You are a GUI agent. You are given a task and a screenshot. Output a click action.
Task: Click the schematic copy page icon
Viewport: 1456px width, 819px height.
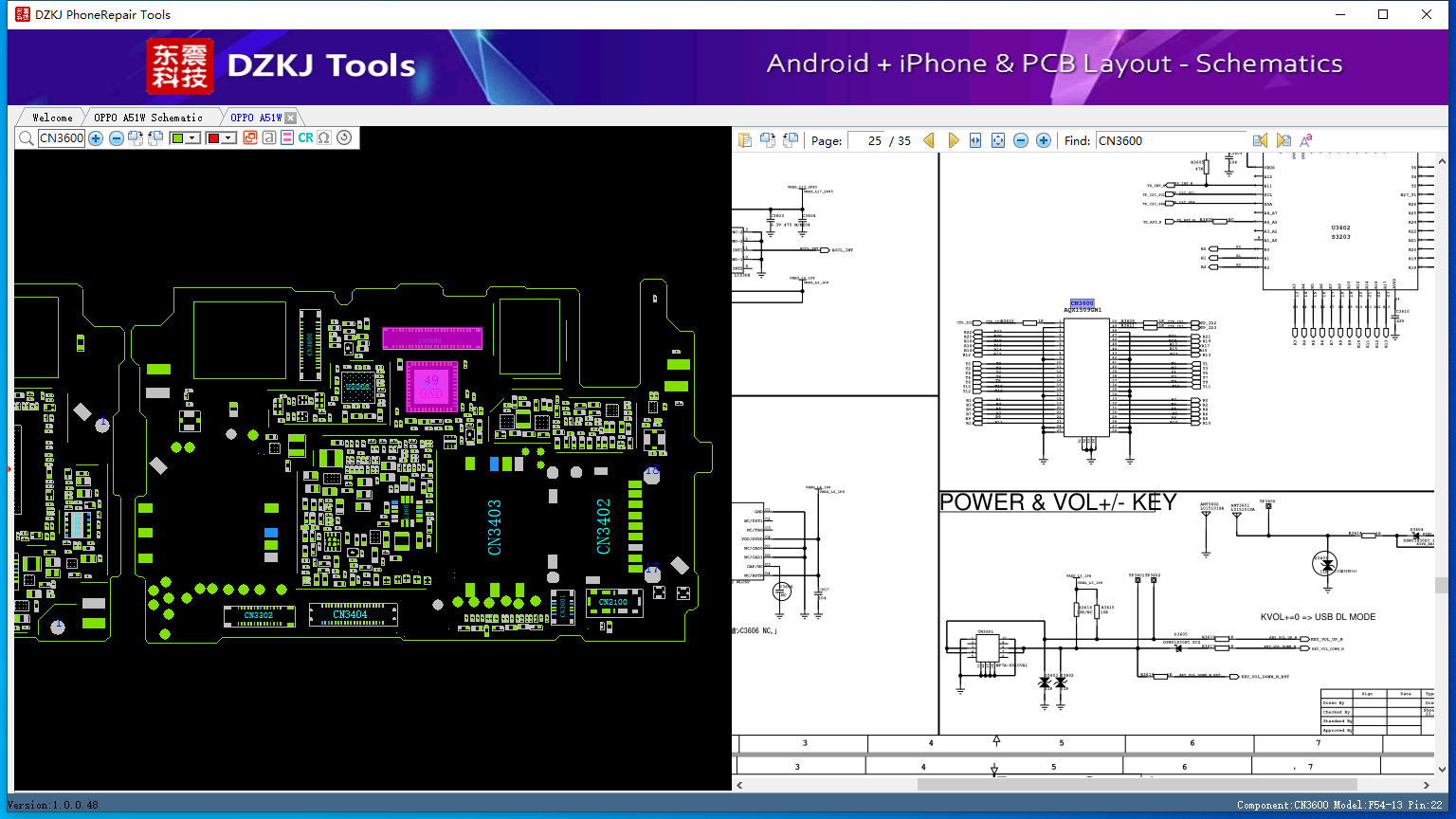[x=745, y=140]
